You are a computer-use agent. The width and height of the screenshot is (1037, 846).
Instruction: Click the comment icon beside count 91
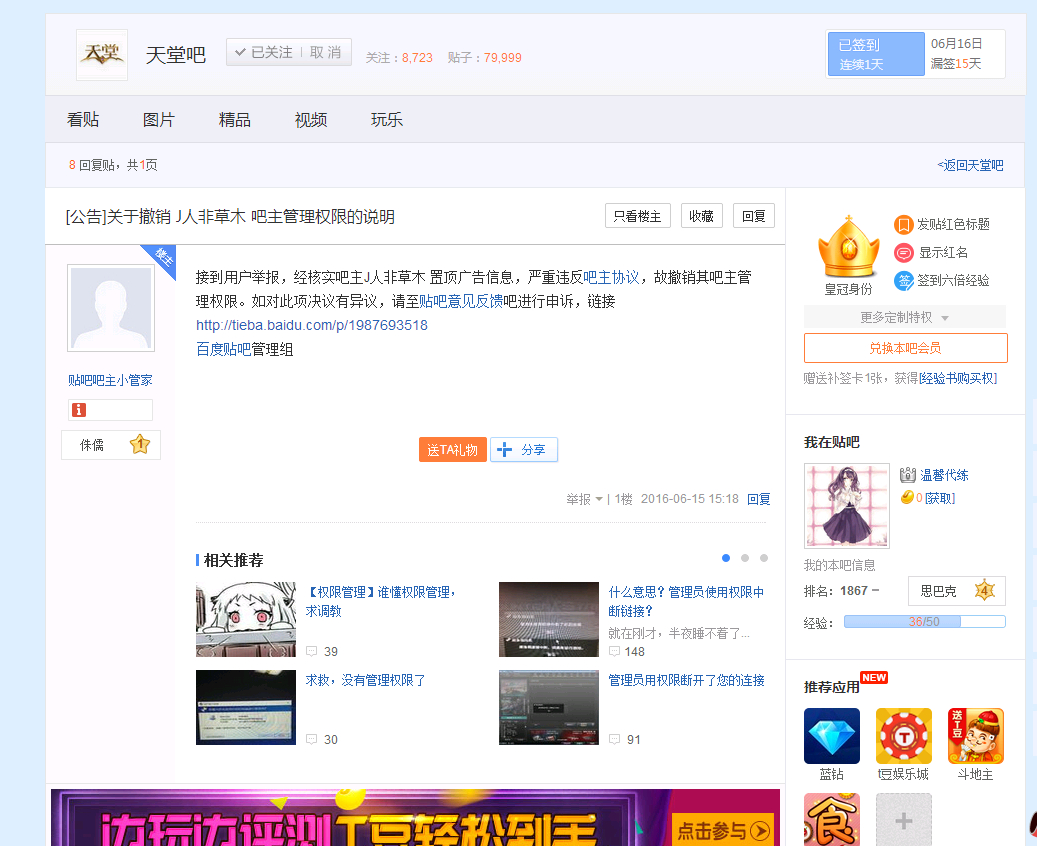(614, 740)
